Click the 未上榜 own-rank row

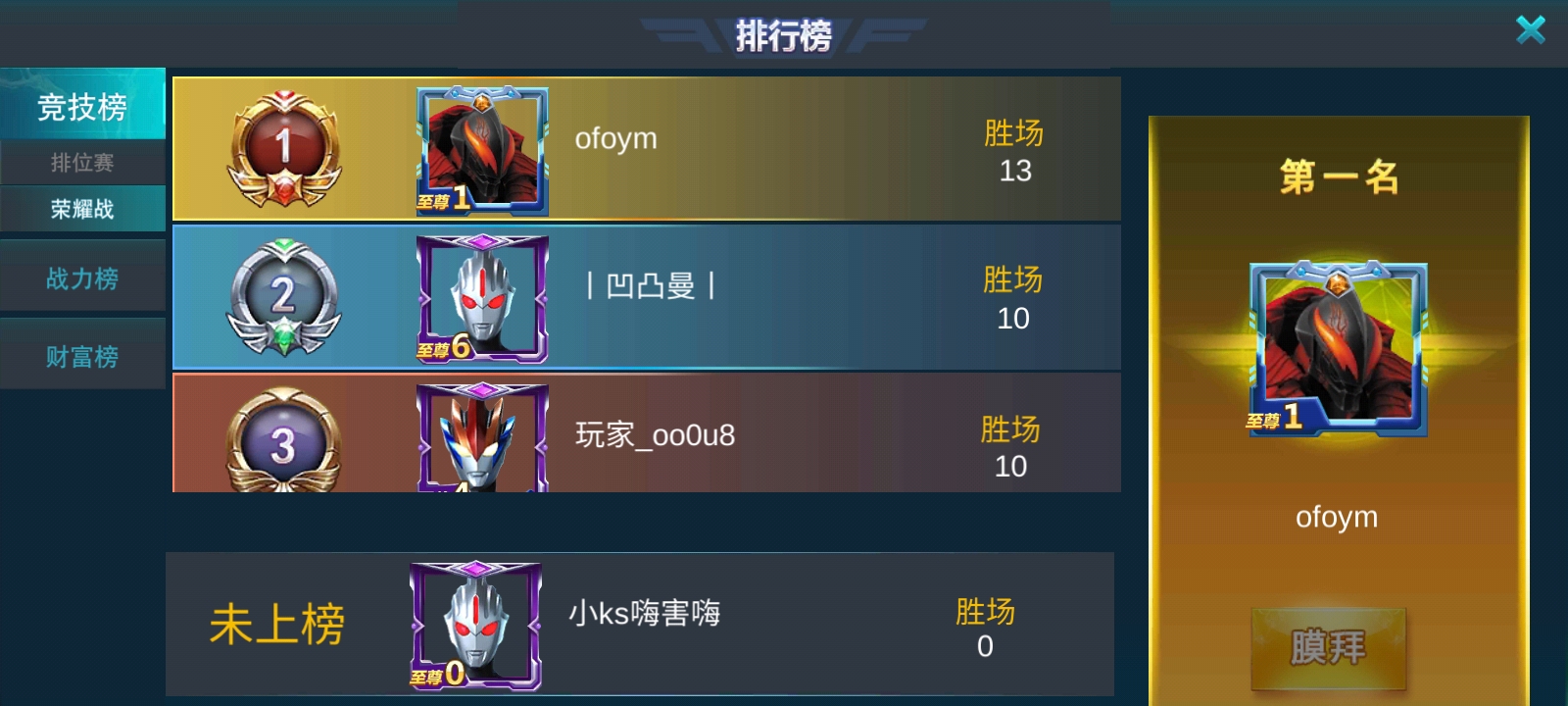[x=640, y=625]
